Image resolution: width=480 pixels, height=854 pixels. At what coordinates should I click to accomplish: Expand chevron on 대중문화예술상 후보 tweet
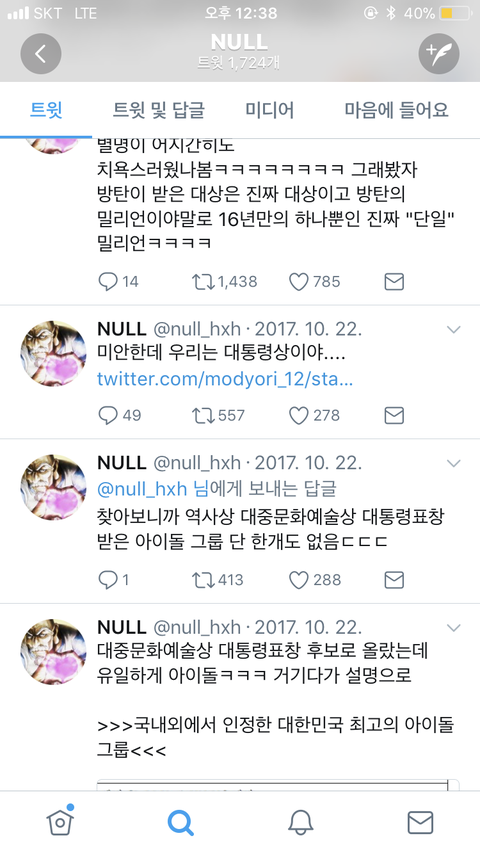pyautogui.click(x=453, y=627)
